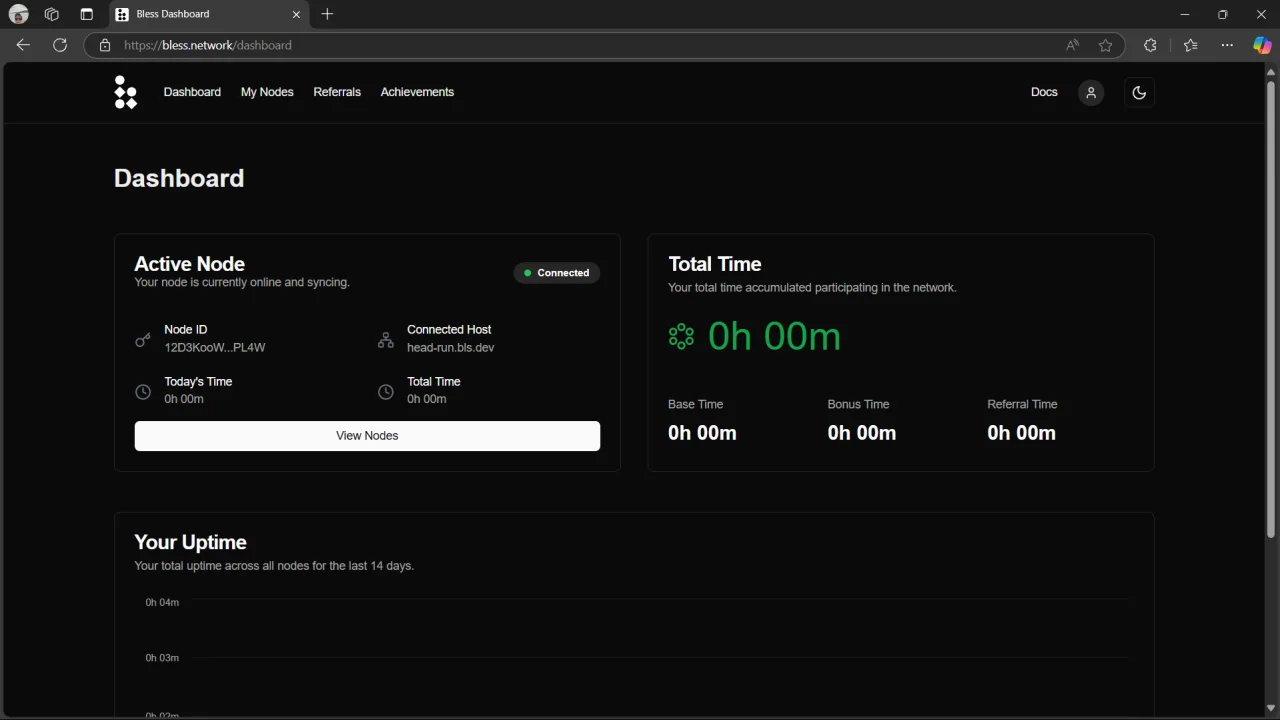Click the browser profile avatar
The width and height of the screenshot is (1280, 720).
tap(18, 14)
